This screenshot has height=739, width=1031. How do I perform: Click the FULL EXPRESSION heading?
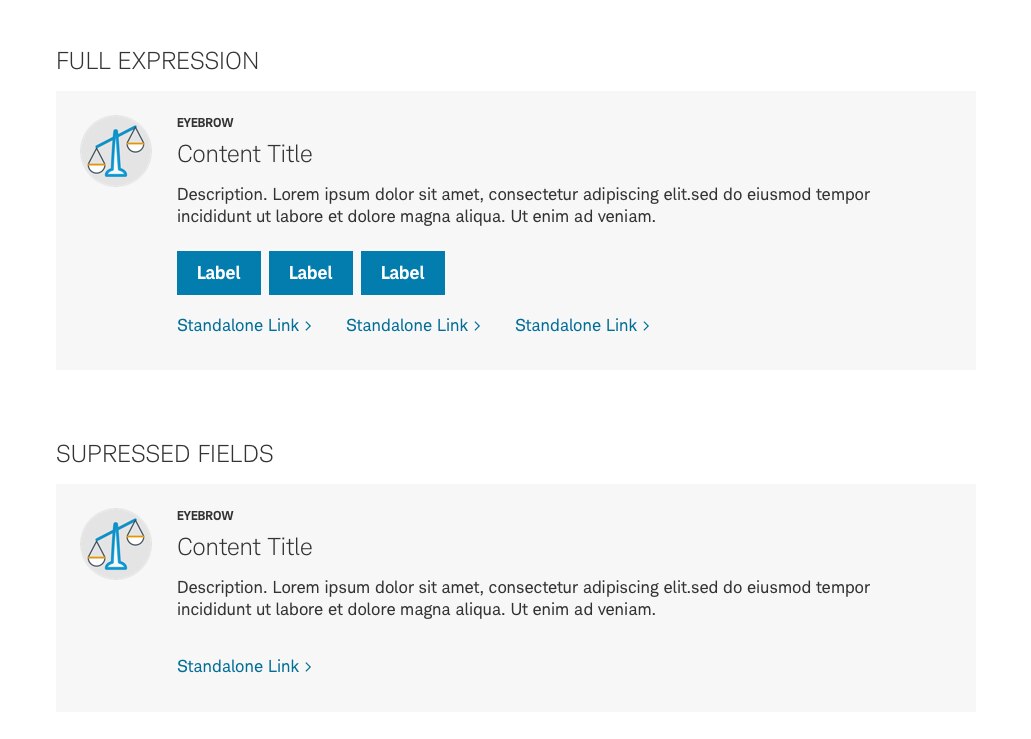(x=157, y=61)
